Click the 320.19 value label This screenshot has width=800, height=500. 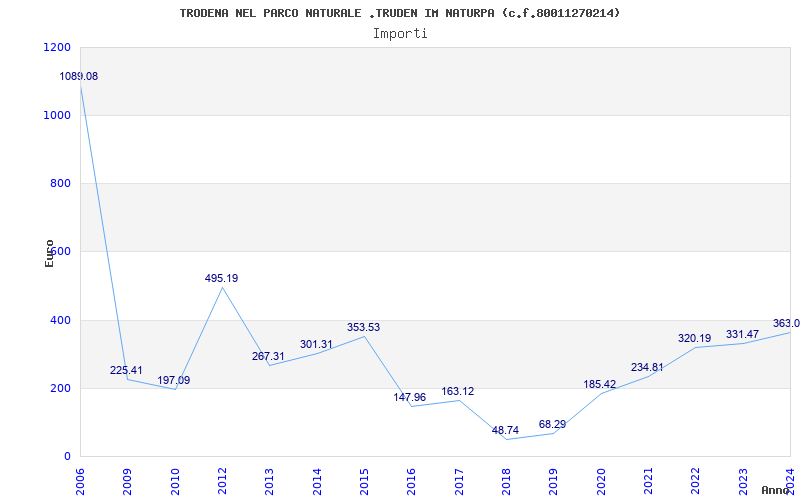click(694, 338)
